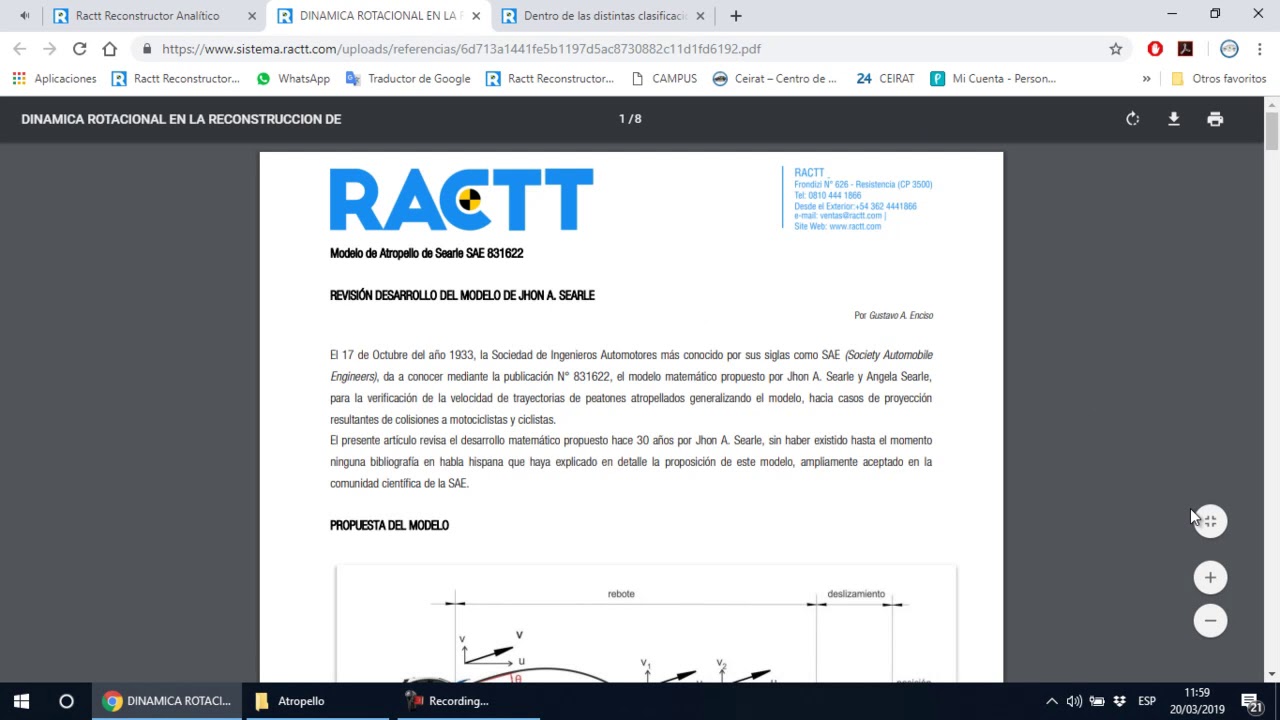Click the 'PROPUESTA DEL MODELO' heading
The image size is (1280, 720).
[390, 525]
